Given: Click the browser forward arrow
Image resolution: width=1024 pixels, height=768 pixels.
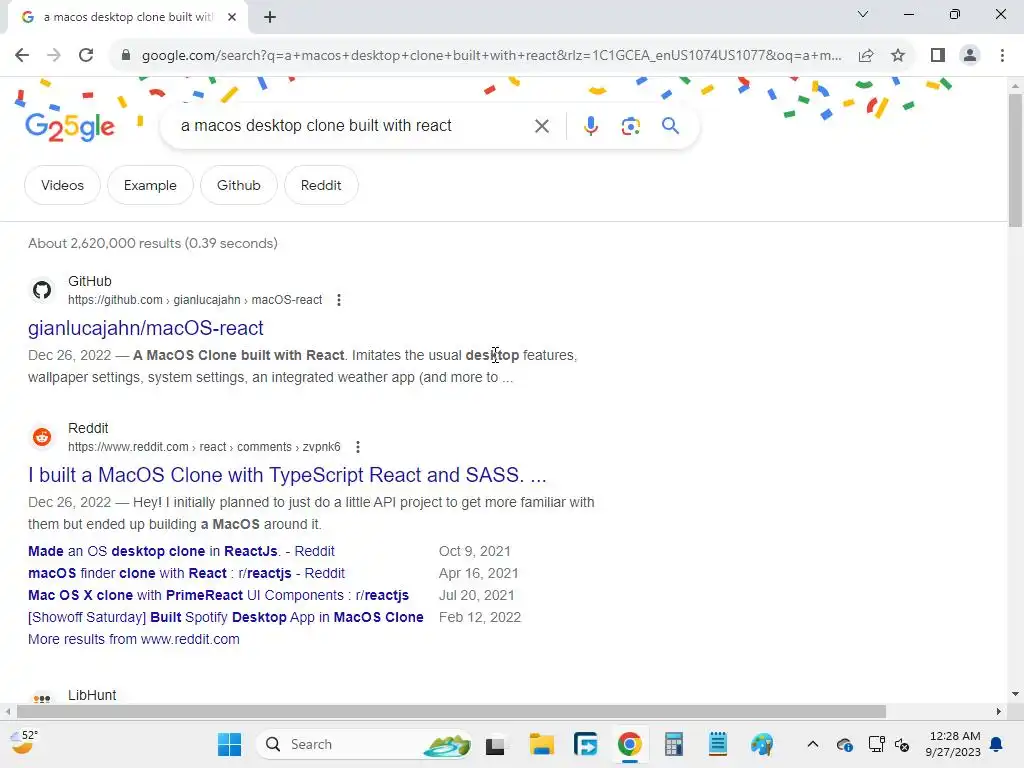Looking at the screenshot, I should click(54, 56).
